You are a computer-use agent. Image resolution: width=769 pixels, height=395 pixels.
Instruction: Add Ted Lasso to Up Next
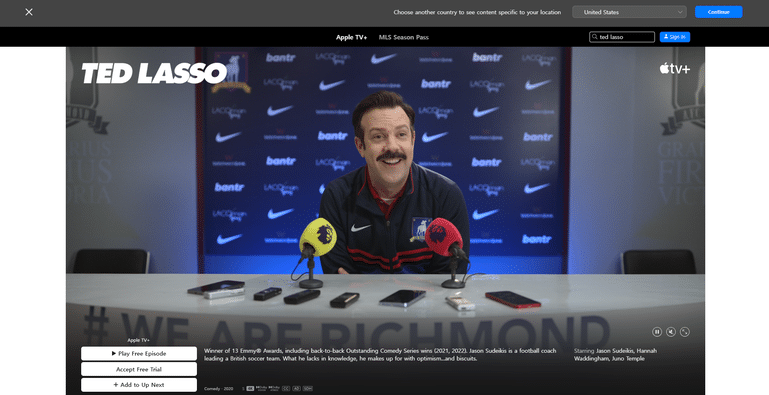tap(139, 385)
